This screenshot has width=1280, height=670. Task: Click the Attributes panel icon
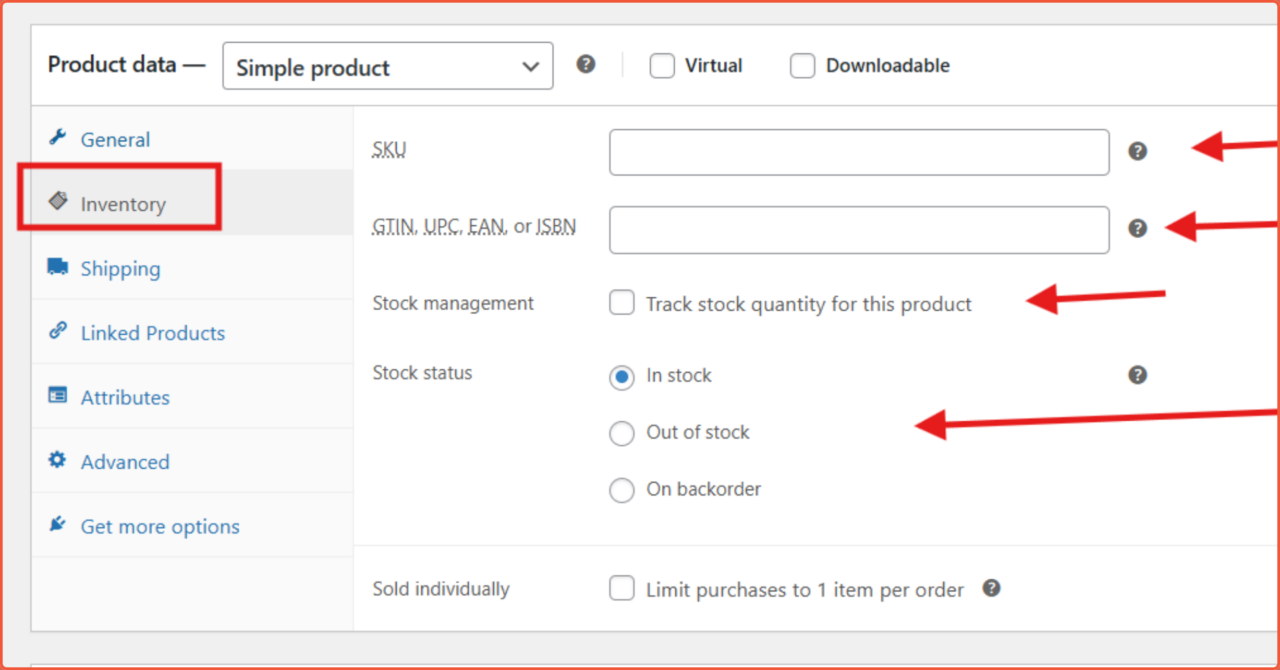[57, 396]
